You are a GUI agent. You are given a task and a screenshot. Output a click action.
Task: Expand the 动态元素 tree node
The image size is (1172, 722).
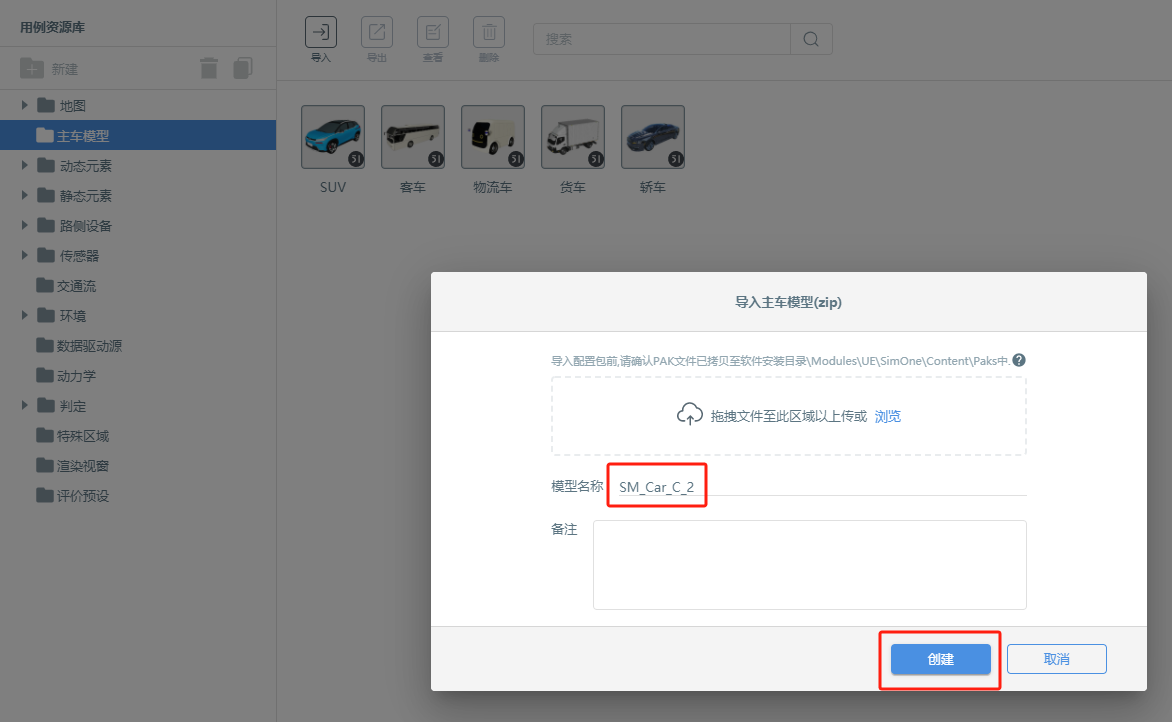point(24,165)
